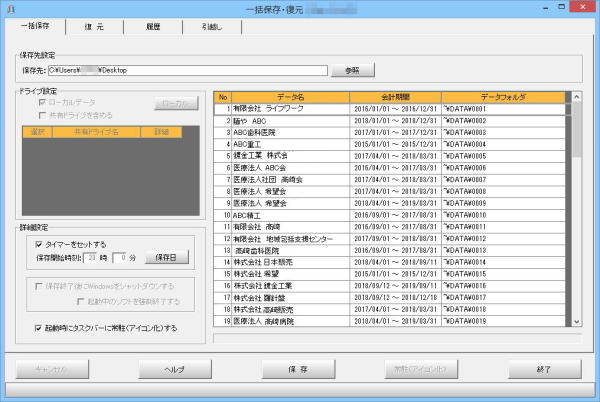Viewport: 600px width, 402px height.
Task: Close the 一括保存・復元 window
Action: pos(582,7)
